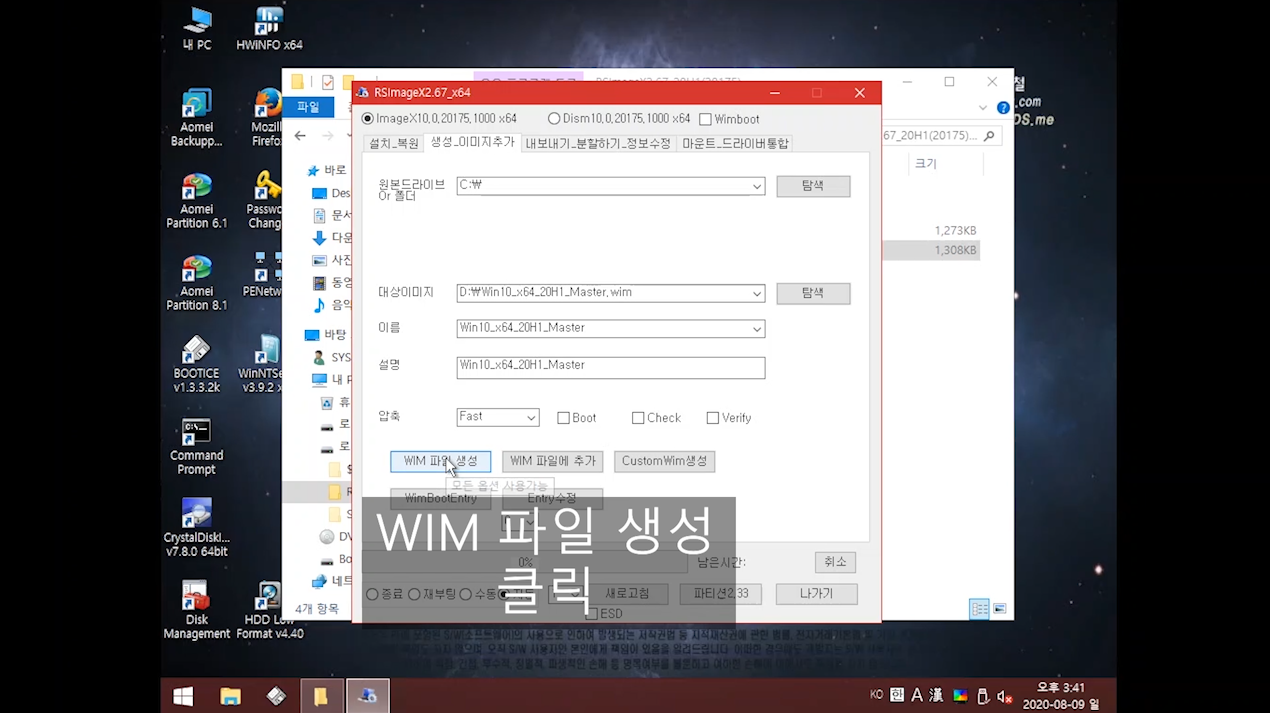Tick the Check checkbox
The width and height of the screenshot is (1270, 713).
[638, 418]
